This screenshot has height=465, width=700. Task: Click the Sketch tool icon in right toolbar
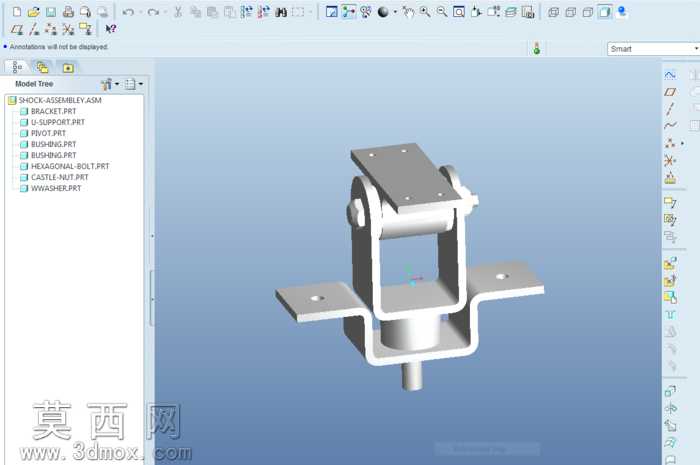tap(670, 75)
